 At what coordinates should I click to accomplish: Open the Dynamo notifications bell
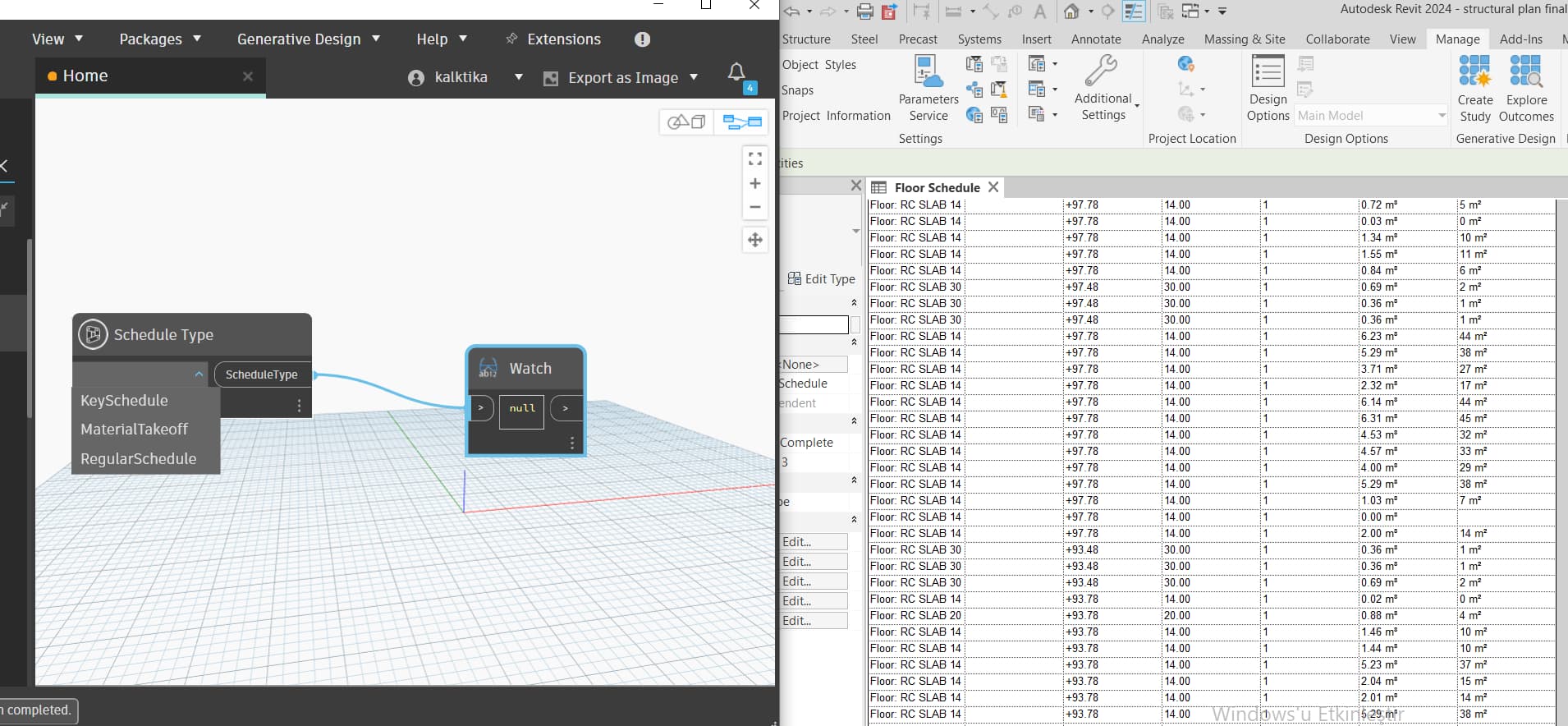[x=737, y=74]
